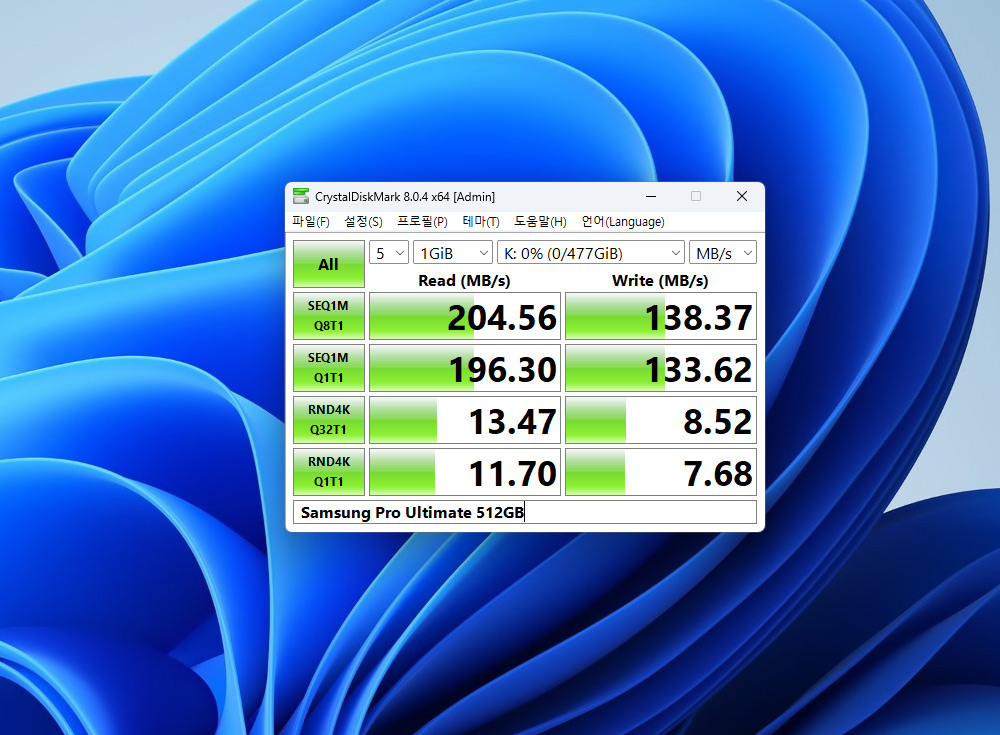The image size is (1000, 735).
Task: Open the test size dropdown showing 1GiB
Action: [x=453, y=253]
